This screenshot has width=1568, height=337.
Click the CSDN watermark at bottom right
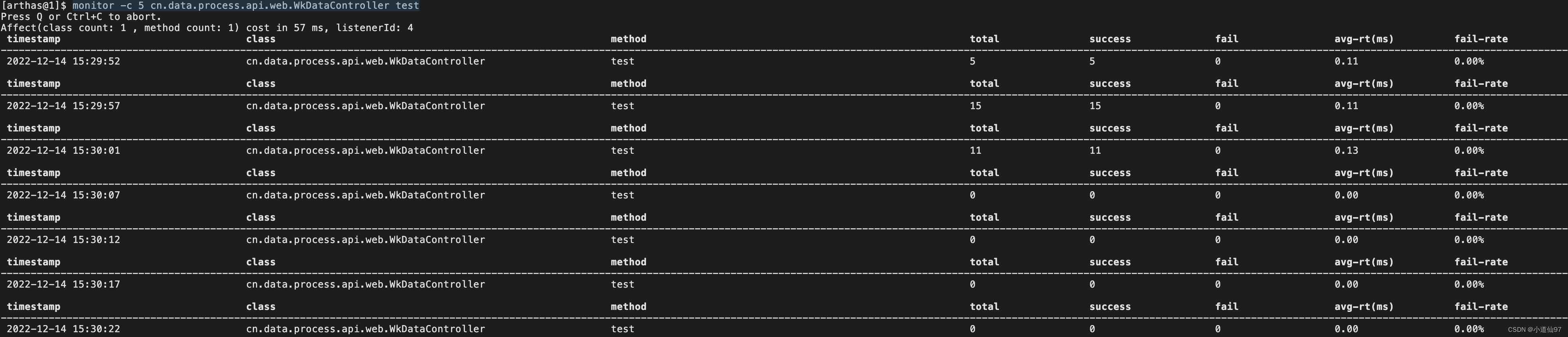[x=1535, y=329]
